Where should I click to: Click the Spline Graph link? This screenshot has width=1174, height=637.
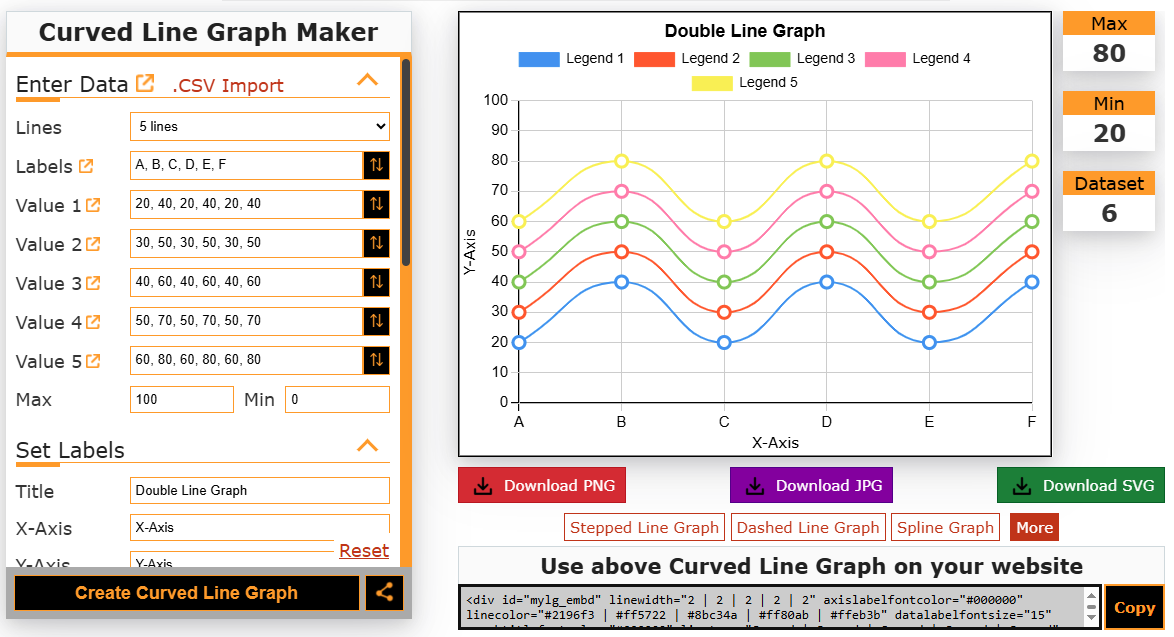pos(945,527)
